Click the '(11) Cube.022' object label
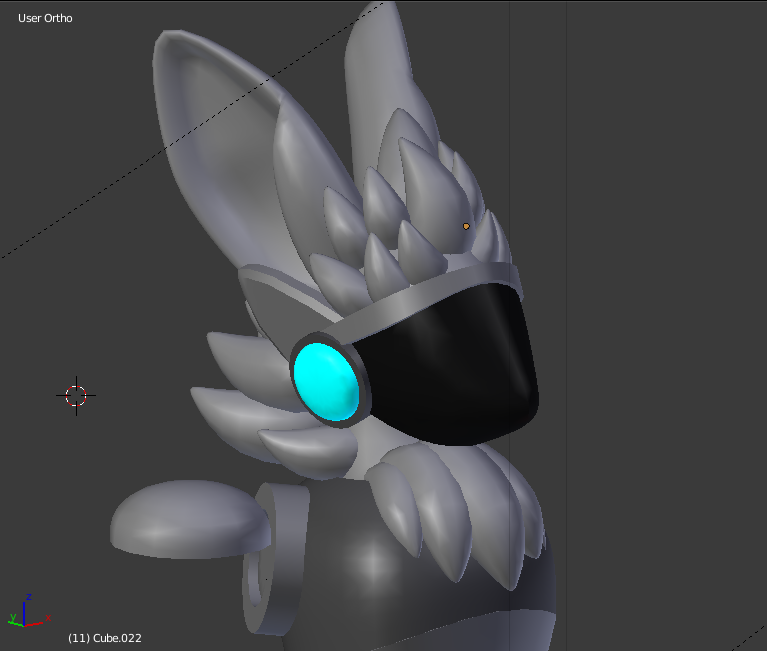767x651 pixels. tap(105, 638)
